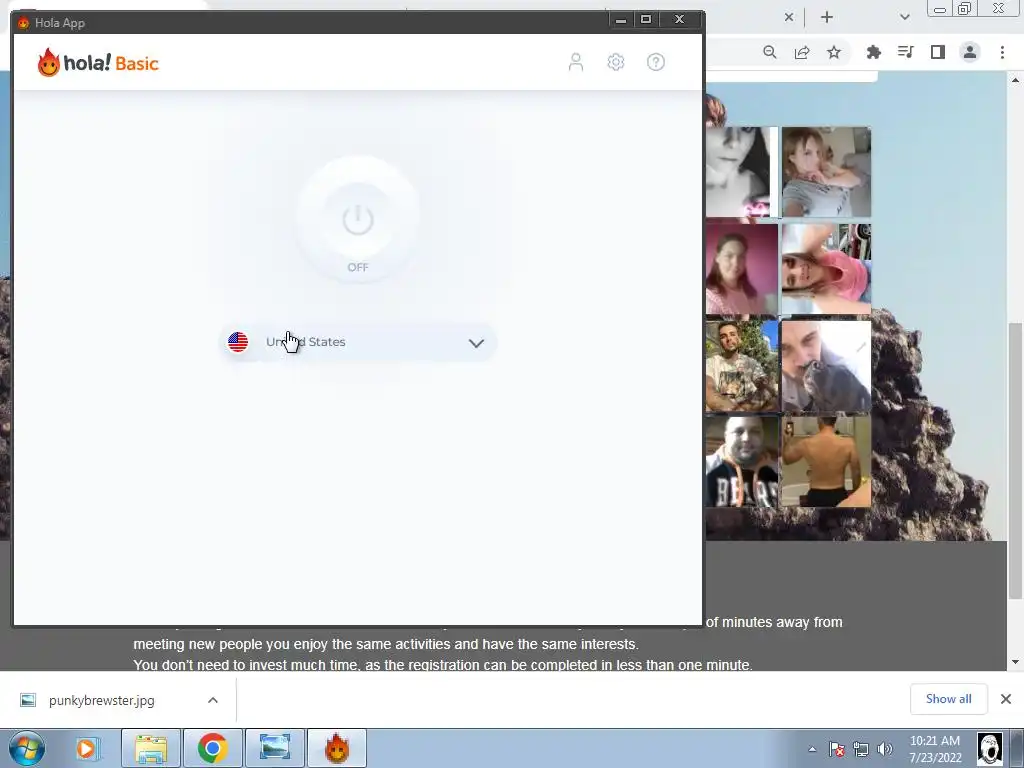Bookmark this page with star icon
Screen dimensions: 1024x768
(x=834, y=52)
